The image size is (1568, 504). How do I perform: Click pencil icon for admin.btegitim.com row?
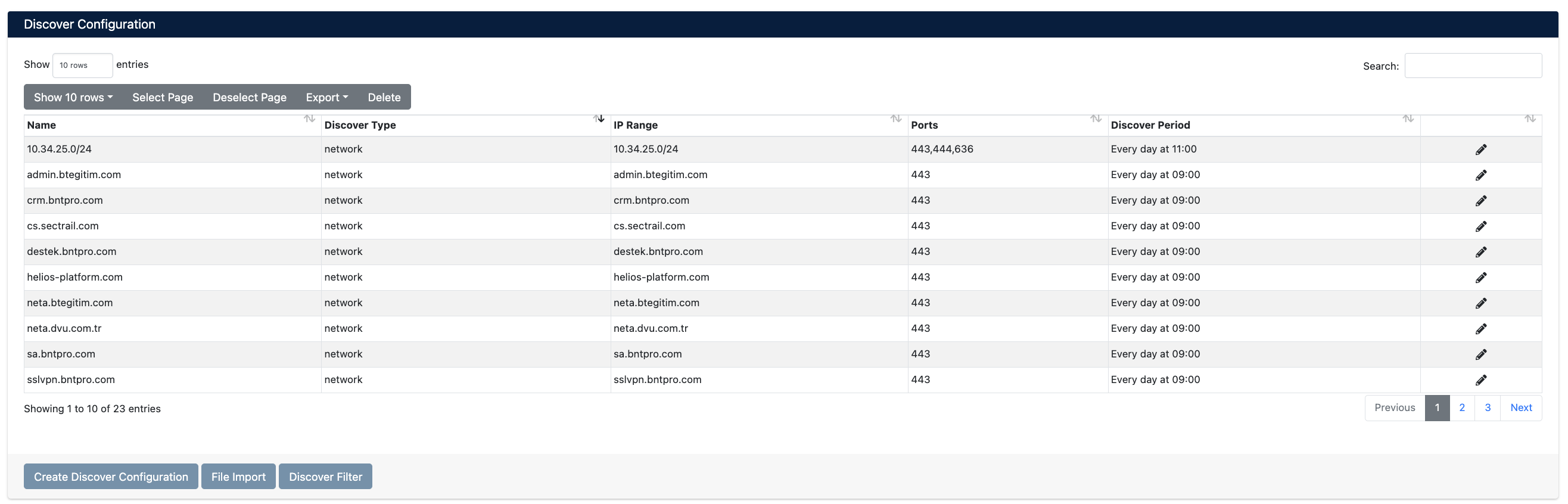click(1480, 175)
